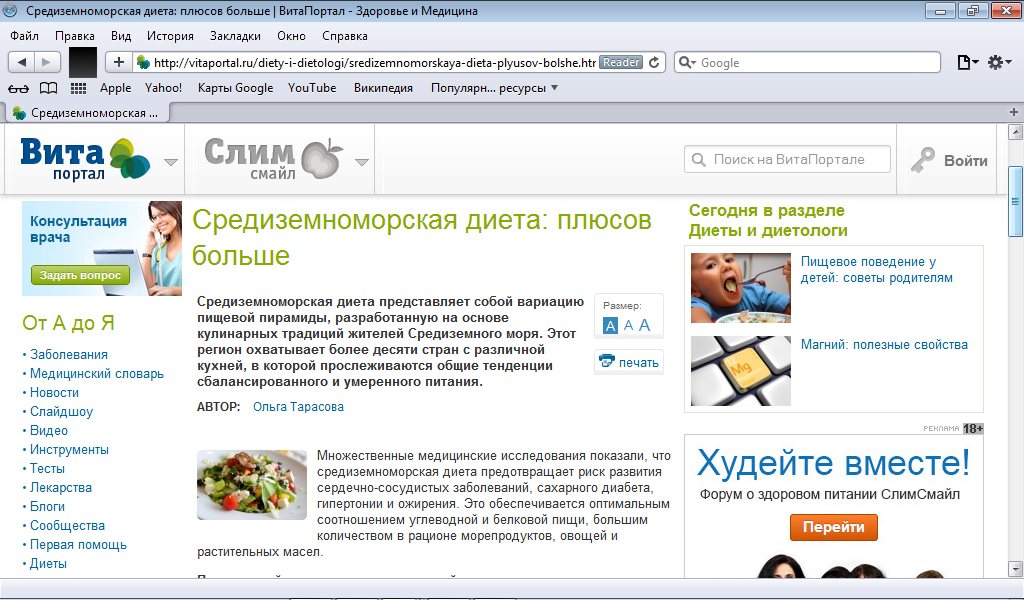Open Новости in the left menu
This screenshot has width=1024, height=600.
(x=54, y=392)
